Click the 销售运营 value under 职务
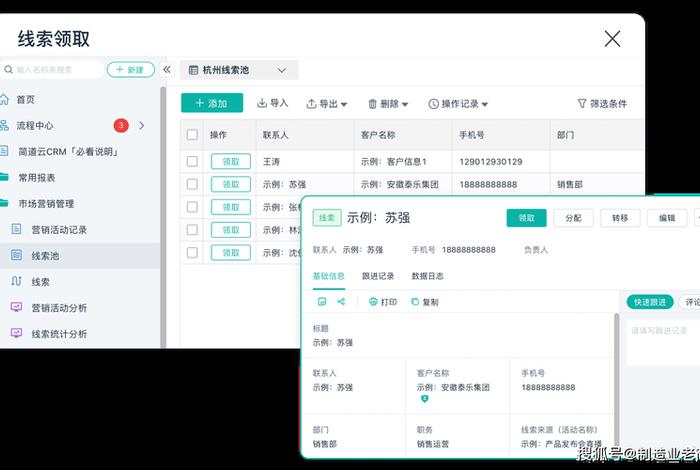This screenshot has width=700, height=470. [x=433, y=444]
